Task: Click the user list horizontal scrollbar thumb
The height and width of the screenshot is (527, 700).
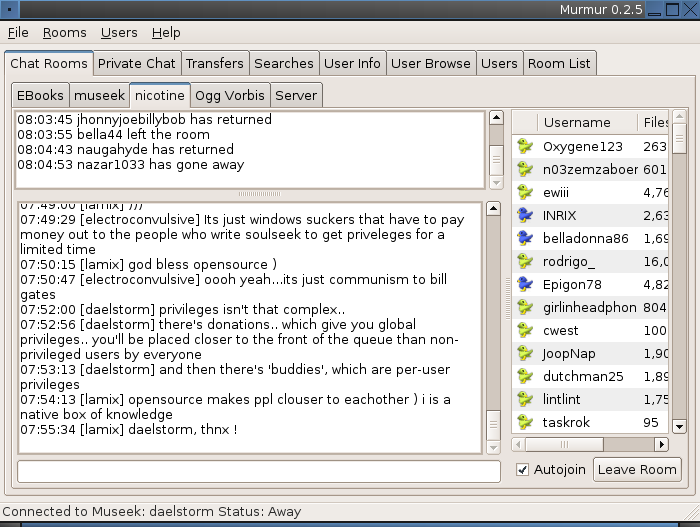Action: [x=565, y=444]
